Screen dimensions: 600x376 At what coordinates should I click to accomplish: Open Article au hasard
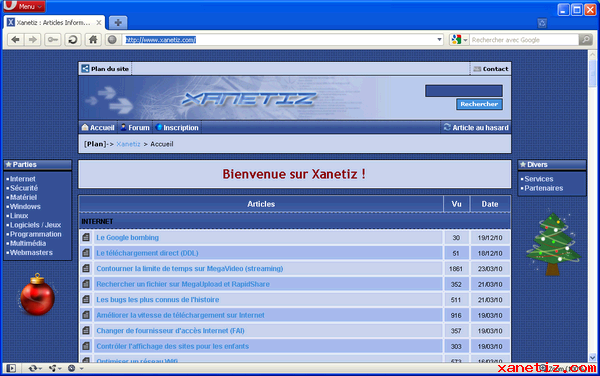pyautogui.click(x=476, y=128)
